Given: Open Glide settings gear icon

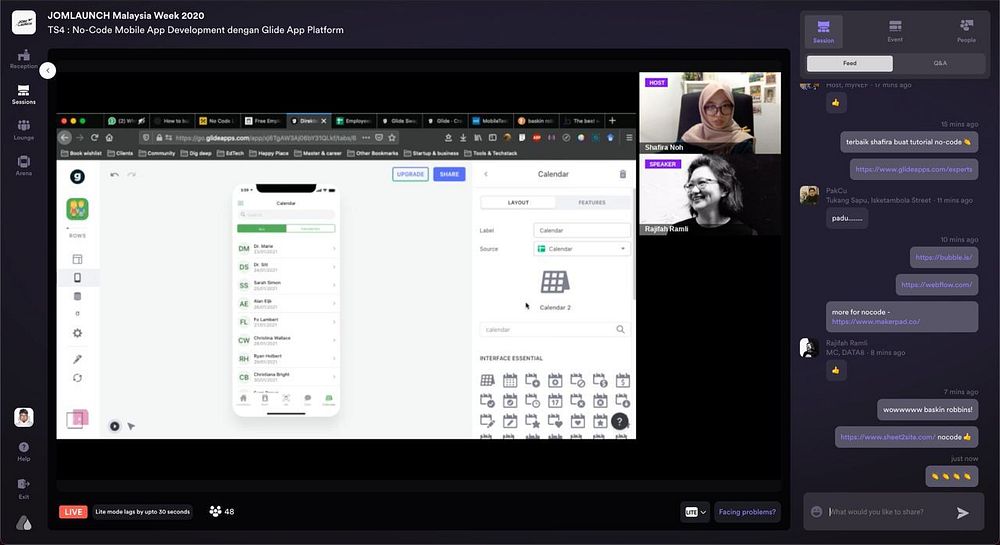Looking at the screenshot, I should (x=77, y=333).
